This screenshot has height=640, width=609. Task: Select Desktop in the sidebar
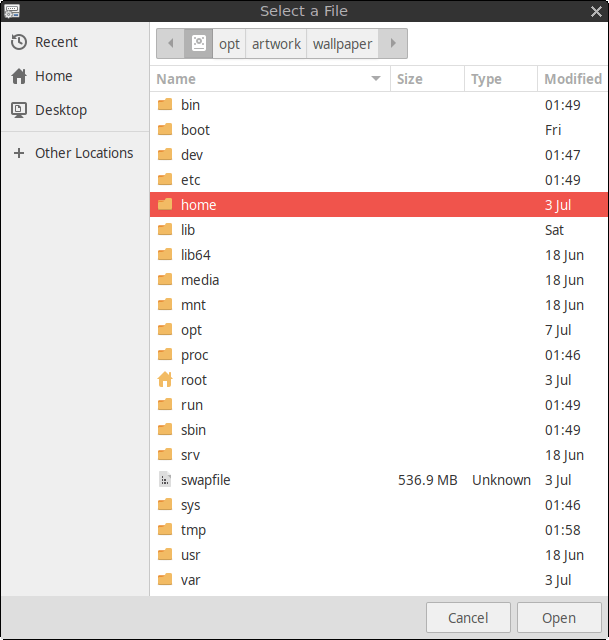[75, 110]
